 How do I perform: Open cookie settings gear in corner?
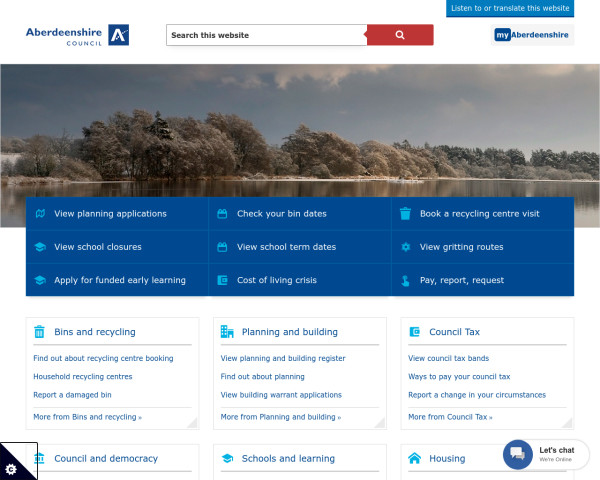coord(11,469)
